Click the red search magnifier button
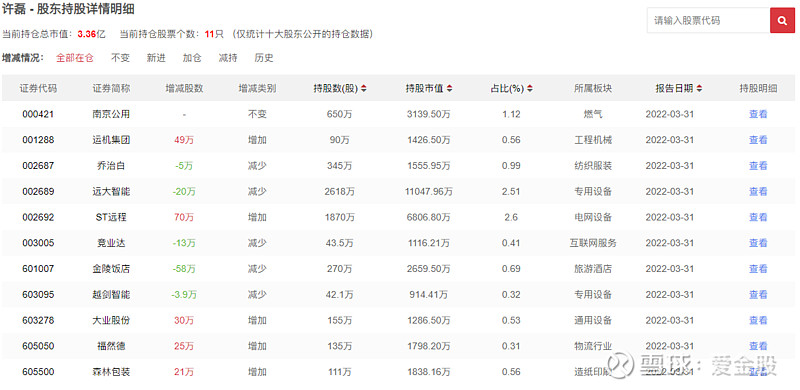 point(782,20)
